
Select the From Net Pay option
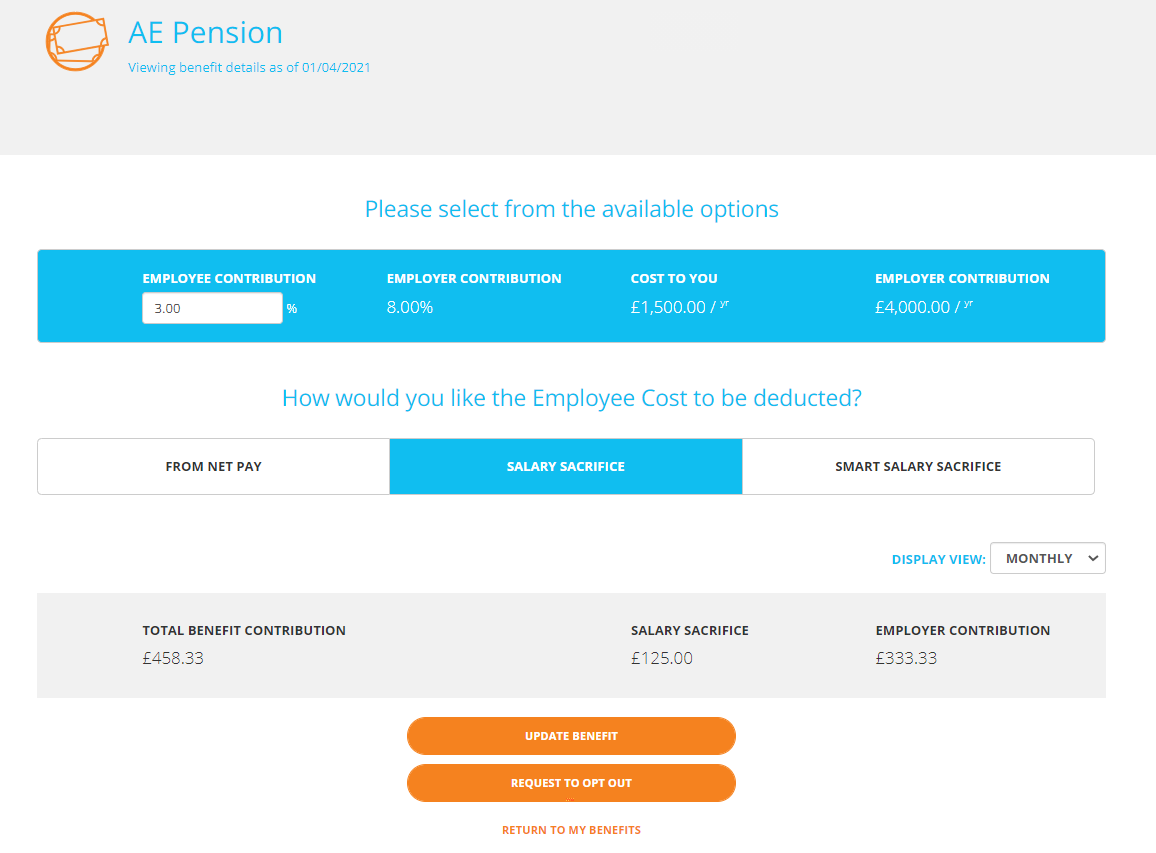(x=214, y=467)
